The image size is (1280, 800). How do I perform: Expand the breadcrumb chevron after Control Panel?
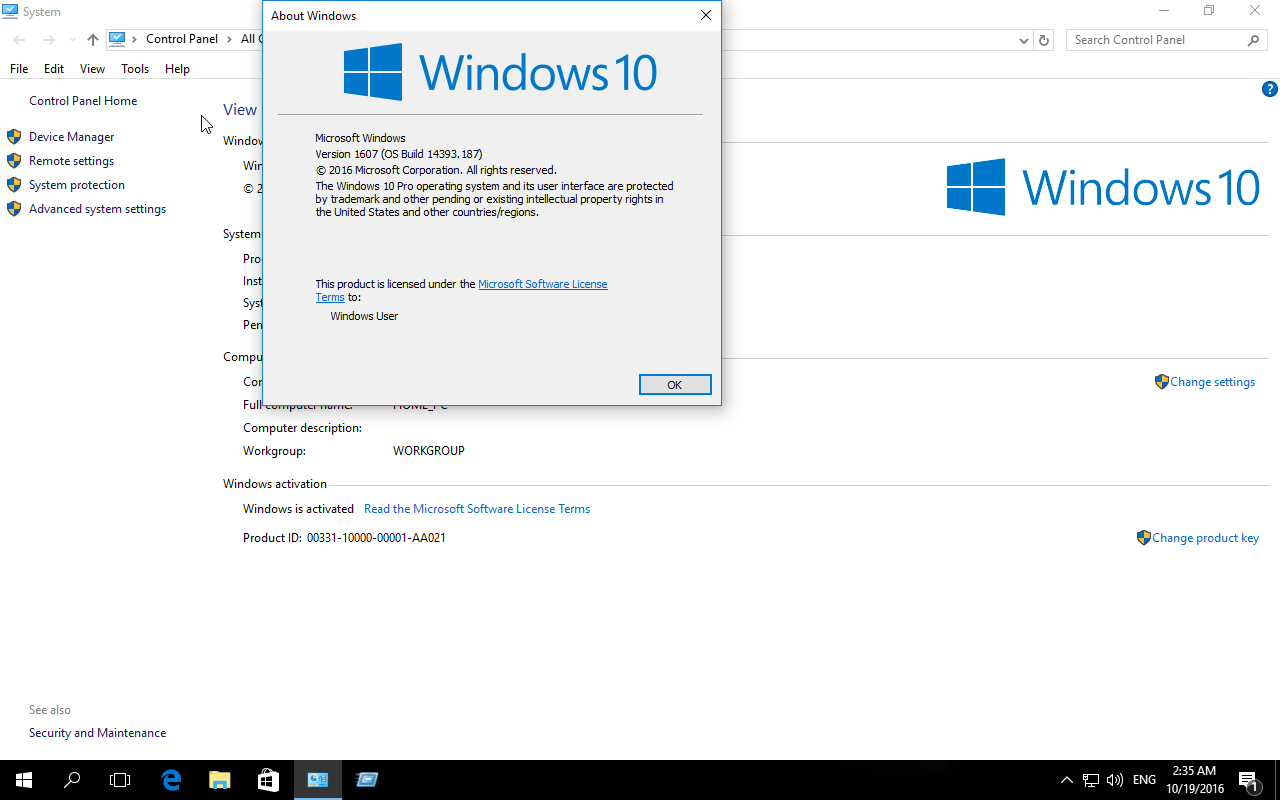click(x=231, y=39)
